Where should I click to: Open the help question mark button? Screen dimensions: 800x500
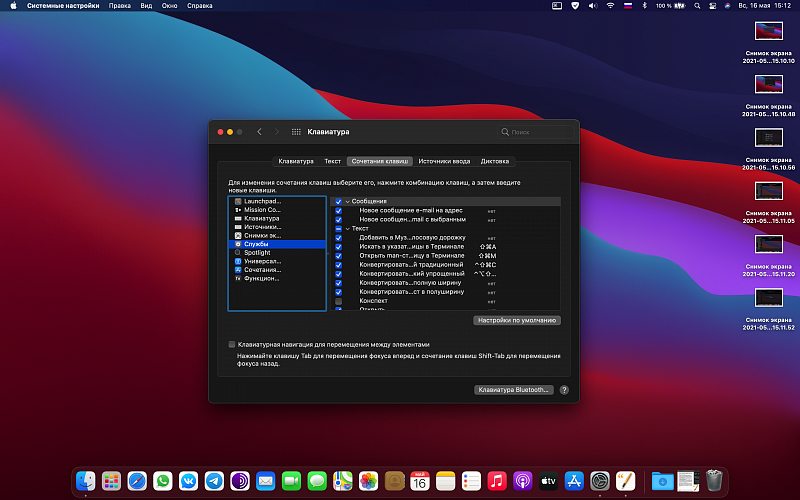pos(564,390)
